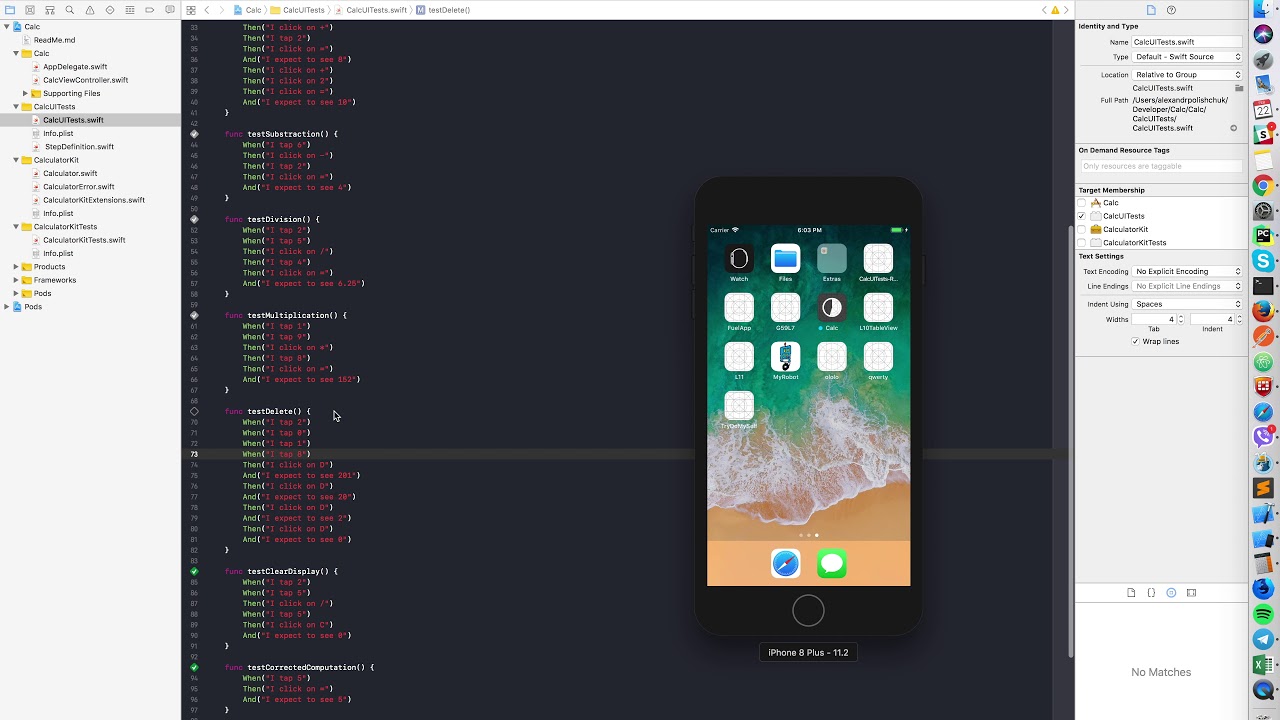This screenshot has width=1280, height=720.
Task: Select CalculatorError.swift in navigator
Action: (x=78, y=187)
